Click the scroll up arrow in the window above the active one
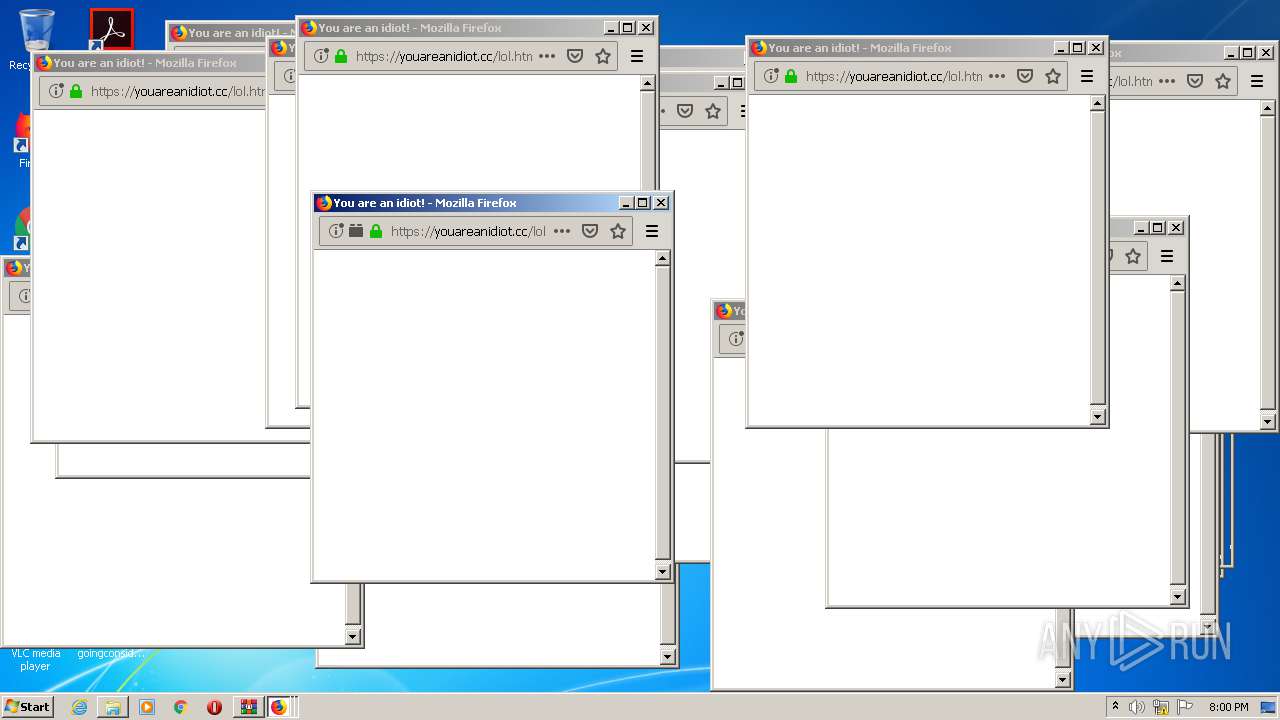The height and width of the screenshot is (720, 1280). 647,84
